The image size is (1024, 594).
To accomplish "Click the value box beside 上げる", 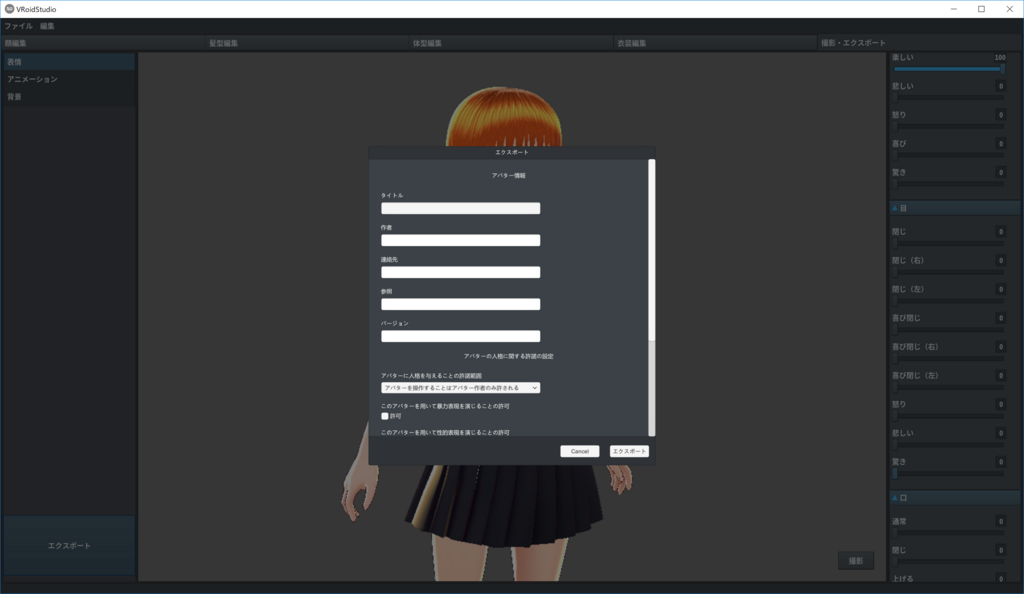I will pos(1000,578).
